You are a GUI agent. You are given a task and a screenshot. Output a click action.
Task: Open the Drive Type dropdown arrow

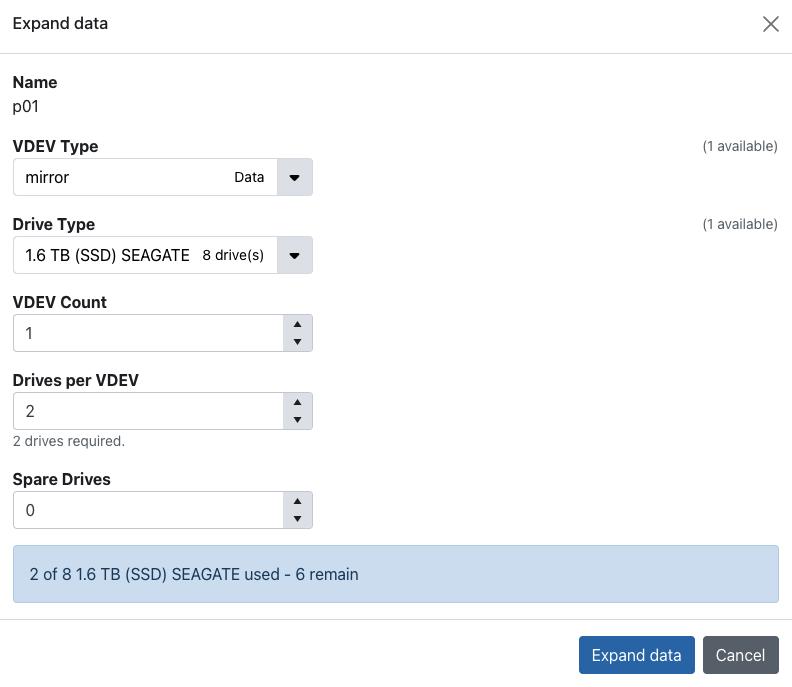coord(294,255)
